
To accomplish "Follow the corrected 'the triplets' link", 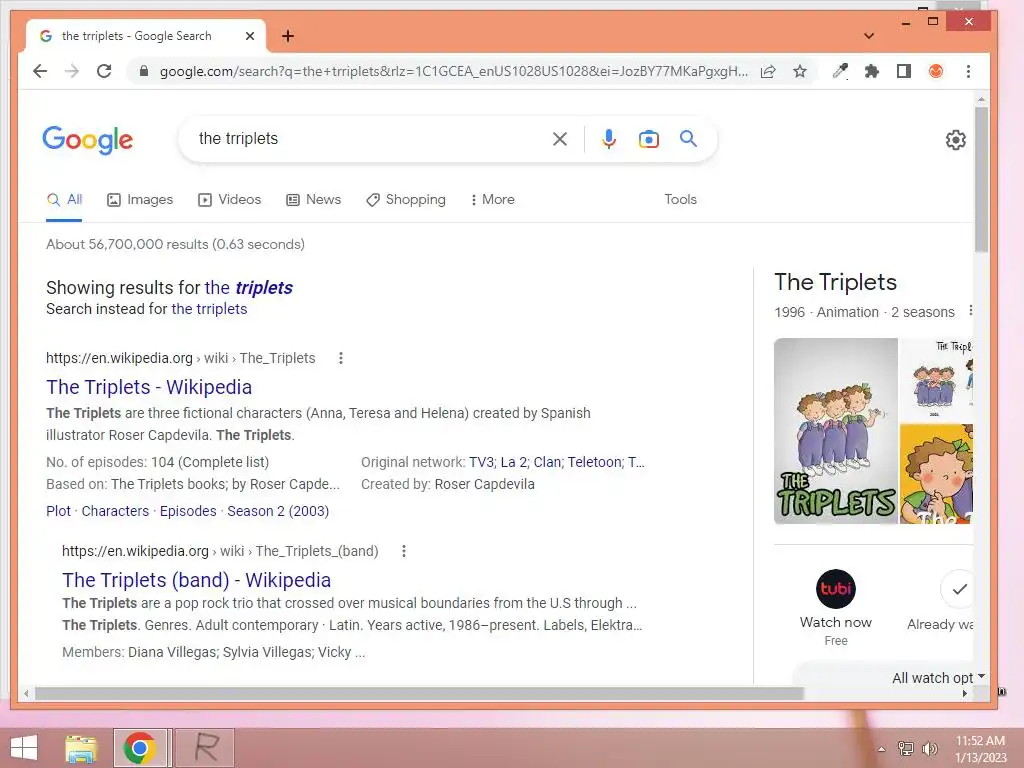I will (x=248, y=287).
